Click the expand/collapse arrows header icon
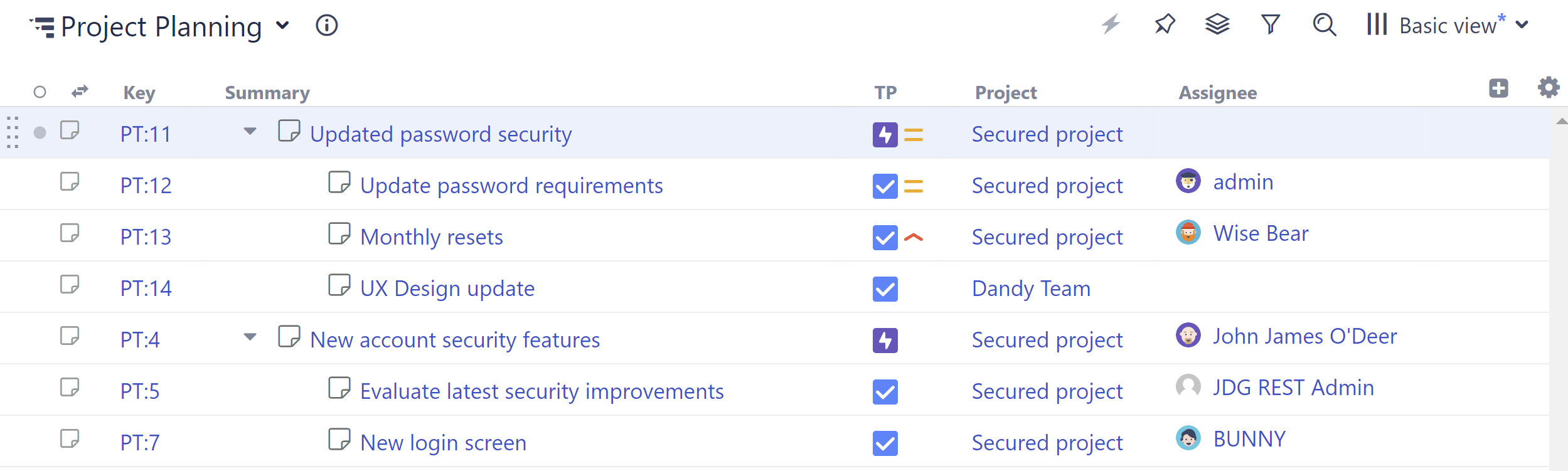1568x471 pixels. tap(80, 92)
